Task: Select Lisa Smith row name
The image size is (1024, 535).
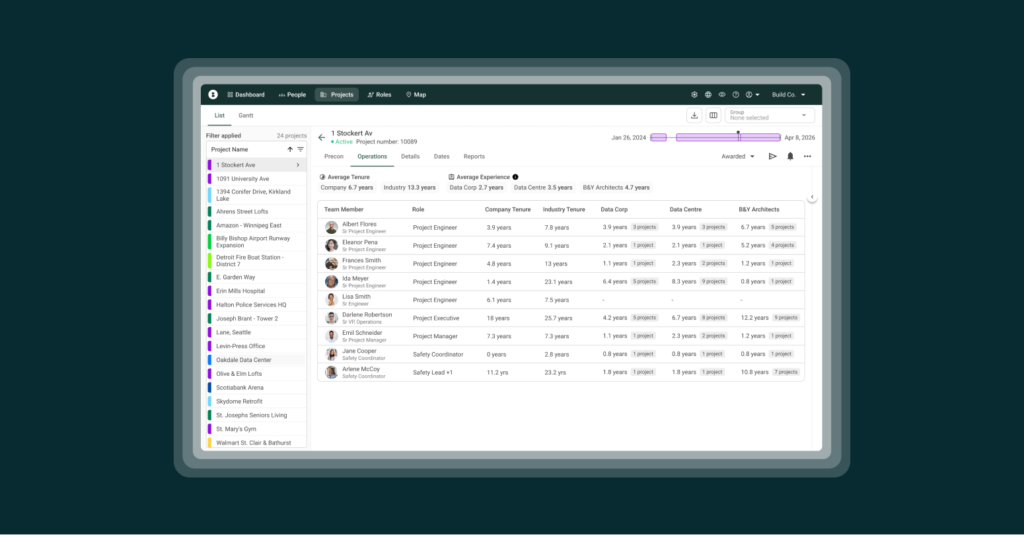Action: pyautogui.click(x=356, y=297)
